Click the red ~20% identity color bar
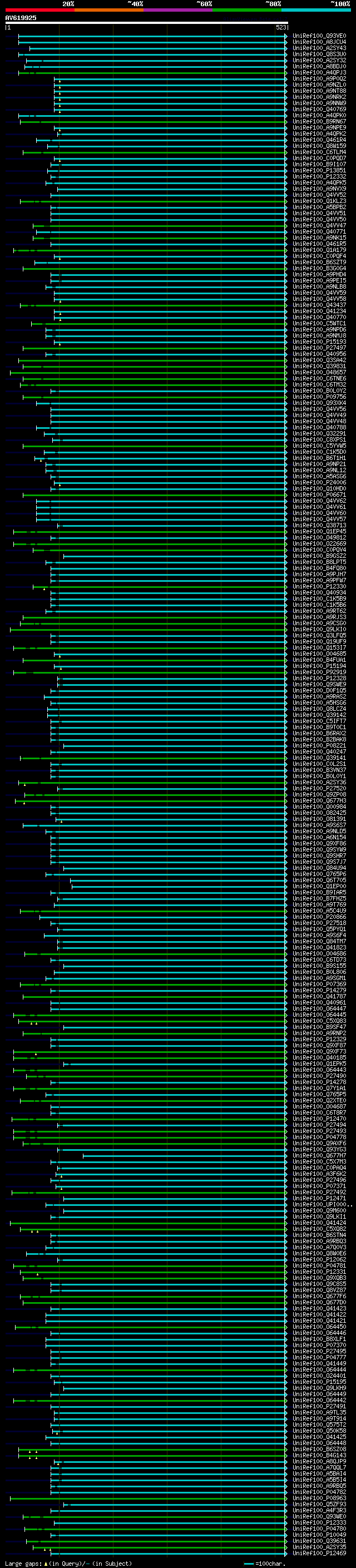 [39, 10]
